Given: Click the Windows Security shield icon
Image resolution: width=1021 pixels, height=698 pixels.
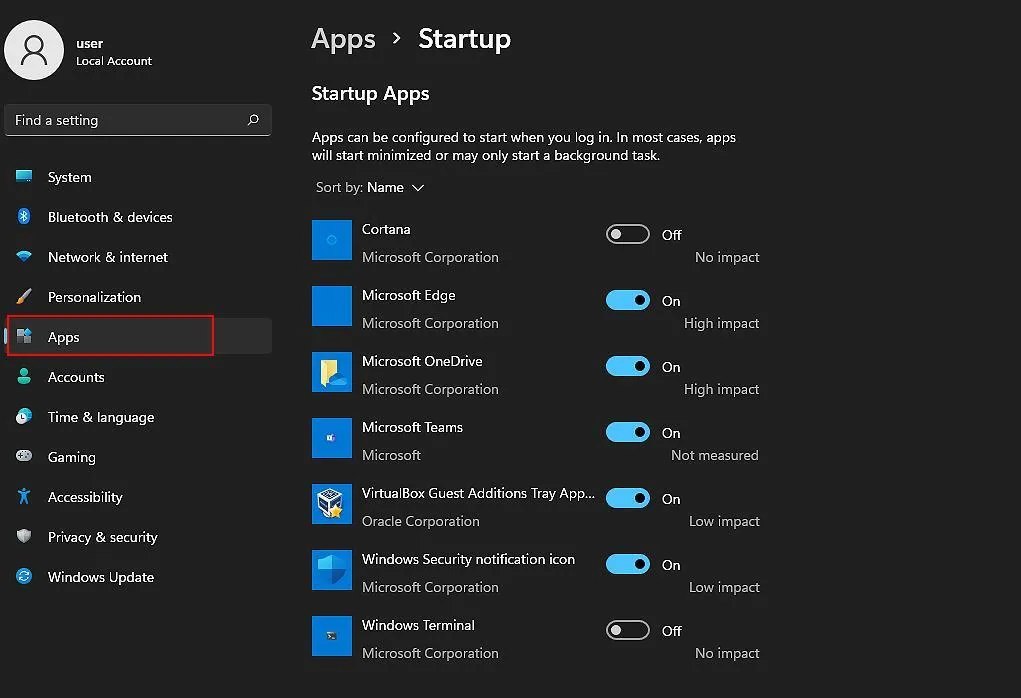Looking at the screenshot, I should 331,570.
